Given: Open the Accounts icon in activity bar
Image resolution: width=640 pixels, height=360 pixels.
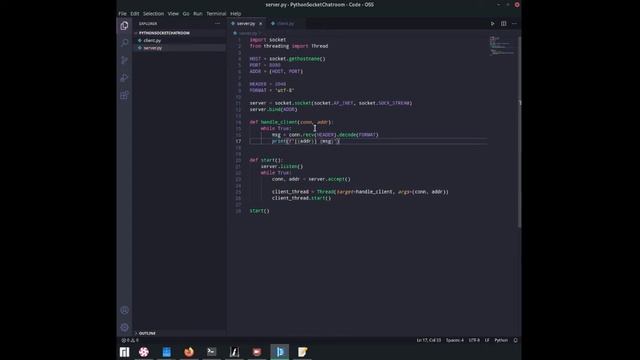Looking at the screenshot, I should coord(124,310).
